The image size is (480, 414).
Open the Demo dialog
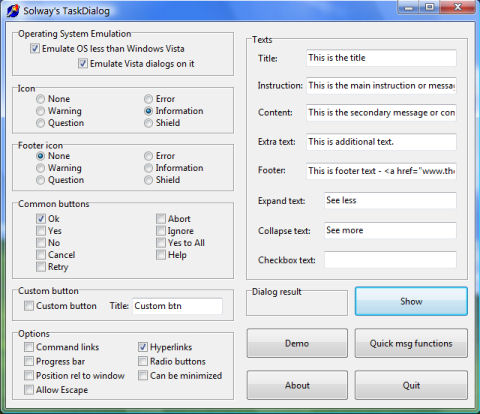point(297,343)
